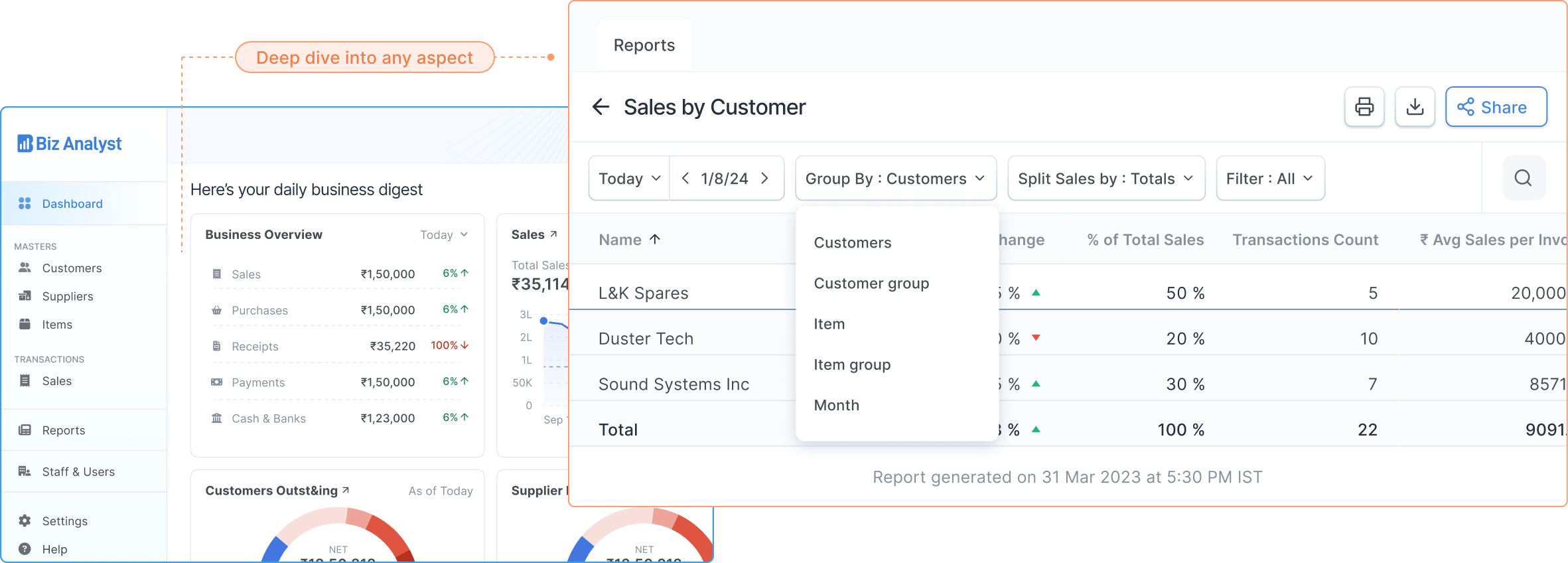This screenshot has width=1568, height=563.
Task: Click the back arrow beside Sales by Customer
Action: coord(601,107)
